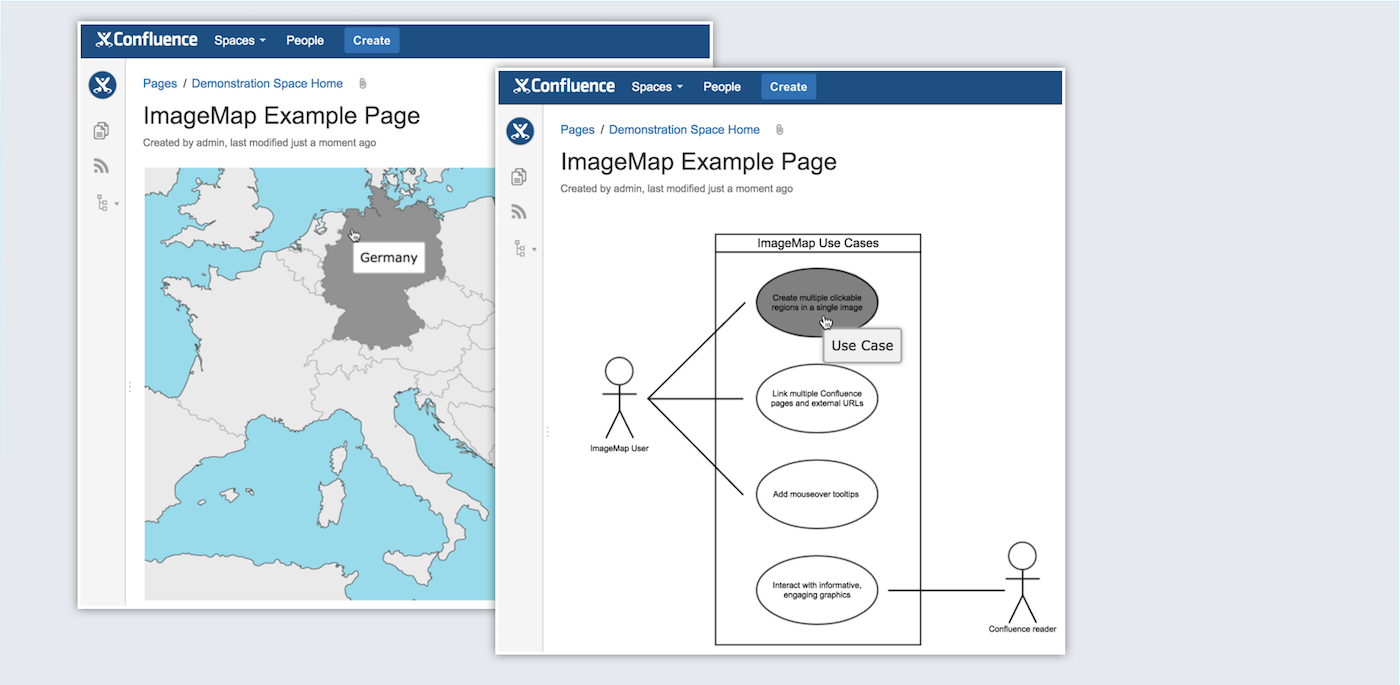Follow the Pages breadcrumb link in the front window
This screenshot has height=685, width=1400.
(577, 130)
